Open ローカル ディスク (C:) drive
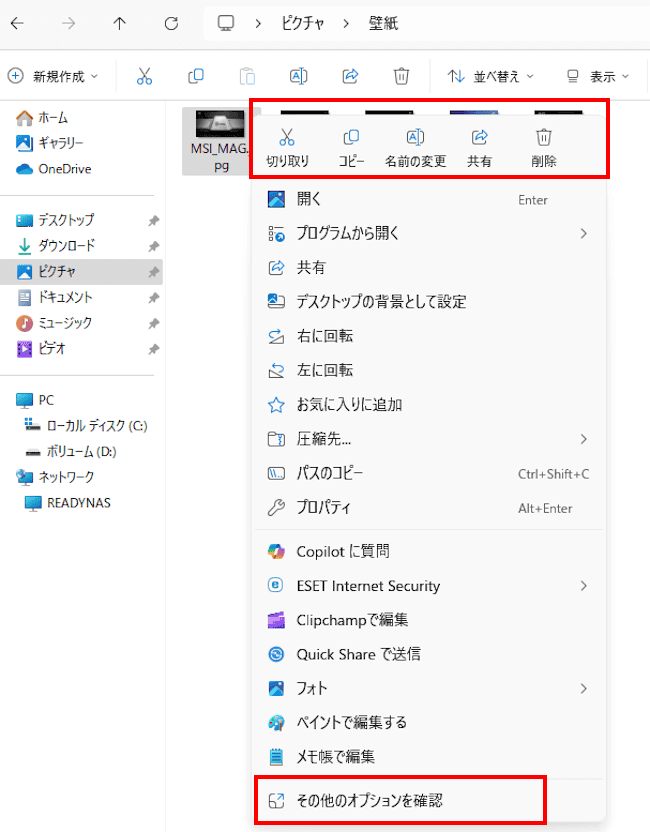650x832 pixels. click(86, 426)
